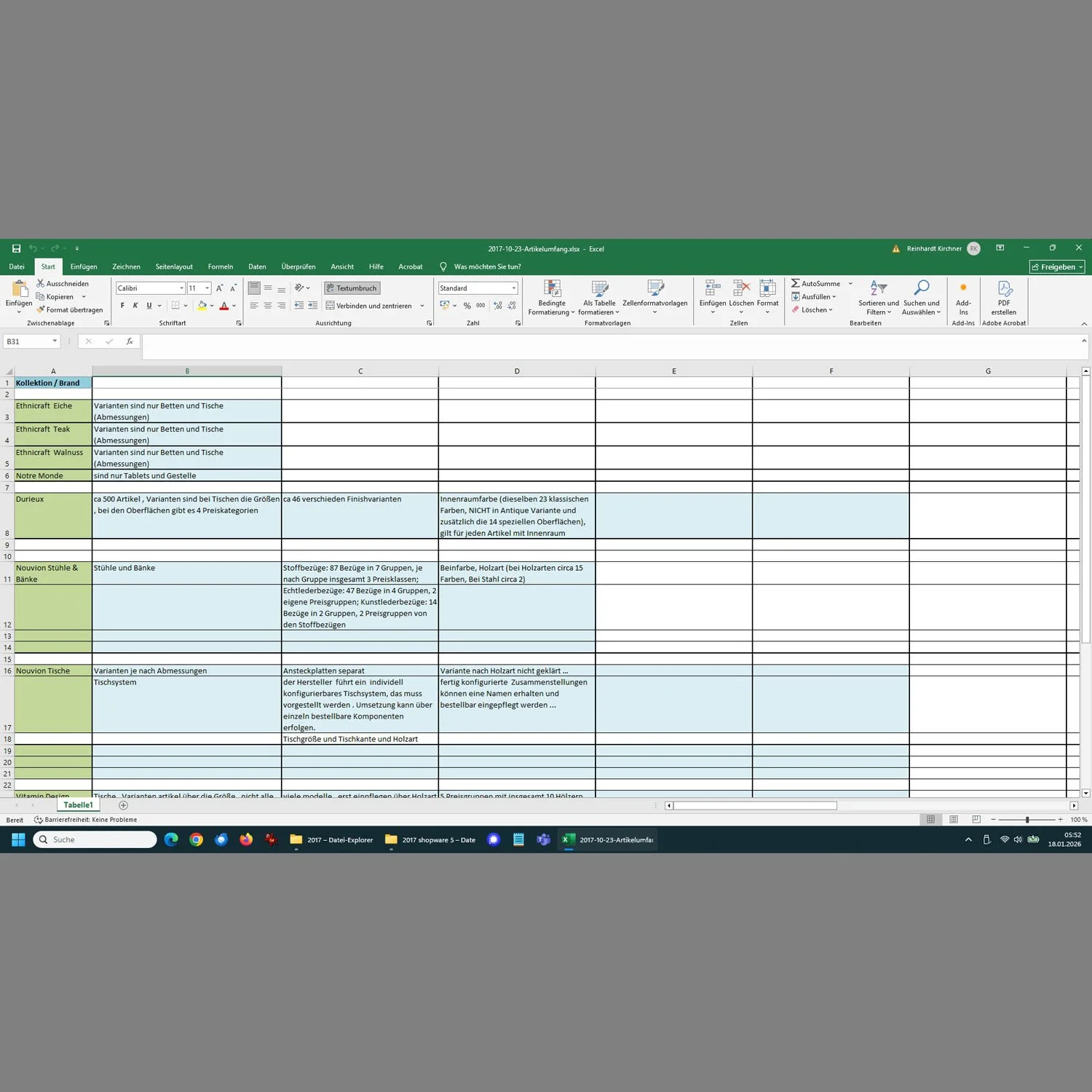Open the Einfügen ribbon tab
The height and width of the screenshot is (1092, 1092).
point(84,266)
